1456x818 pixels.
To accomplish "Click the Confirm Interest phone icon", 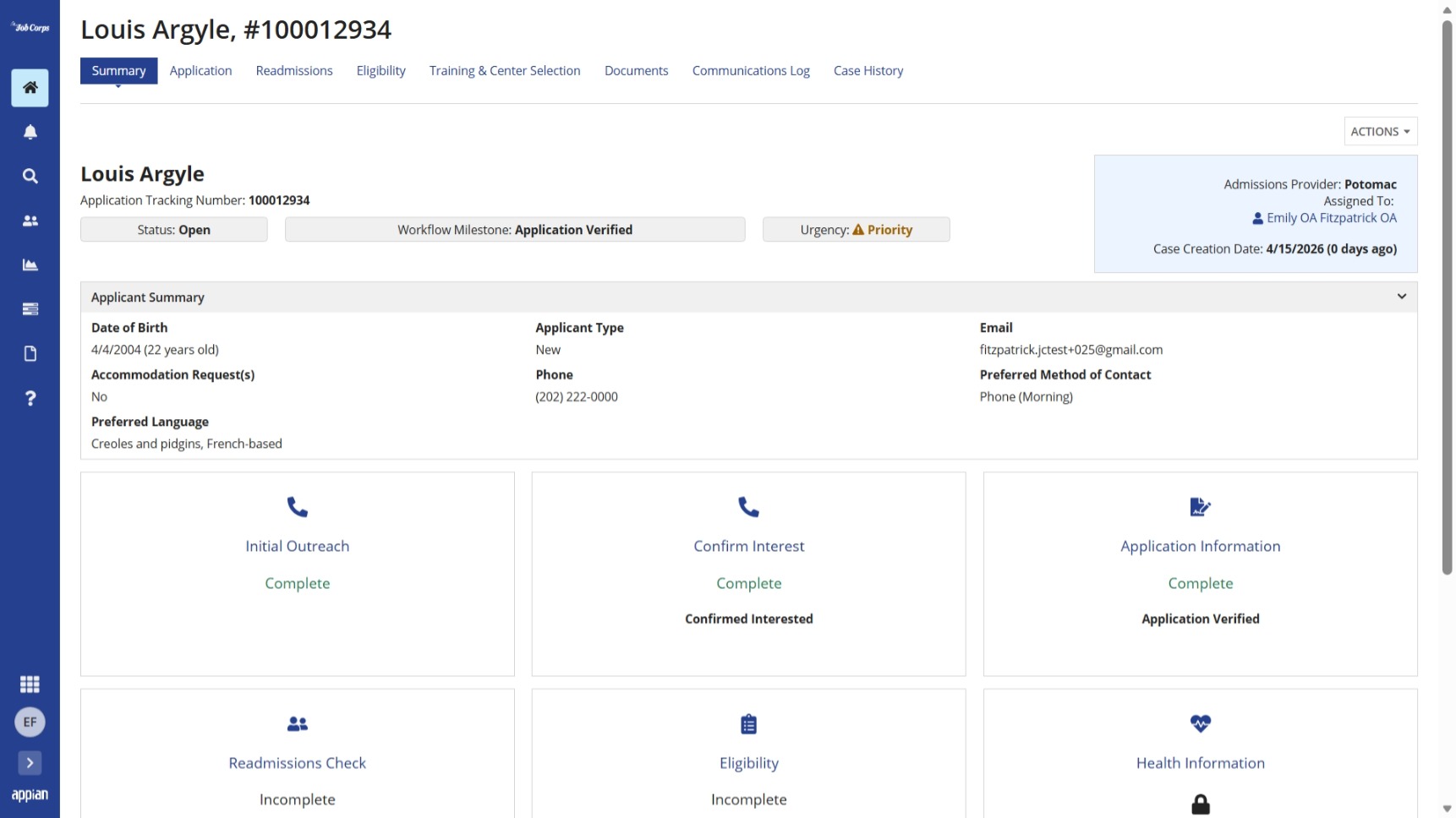I will (x=749, y=507).
